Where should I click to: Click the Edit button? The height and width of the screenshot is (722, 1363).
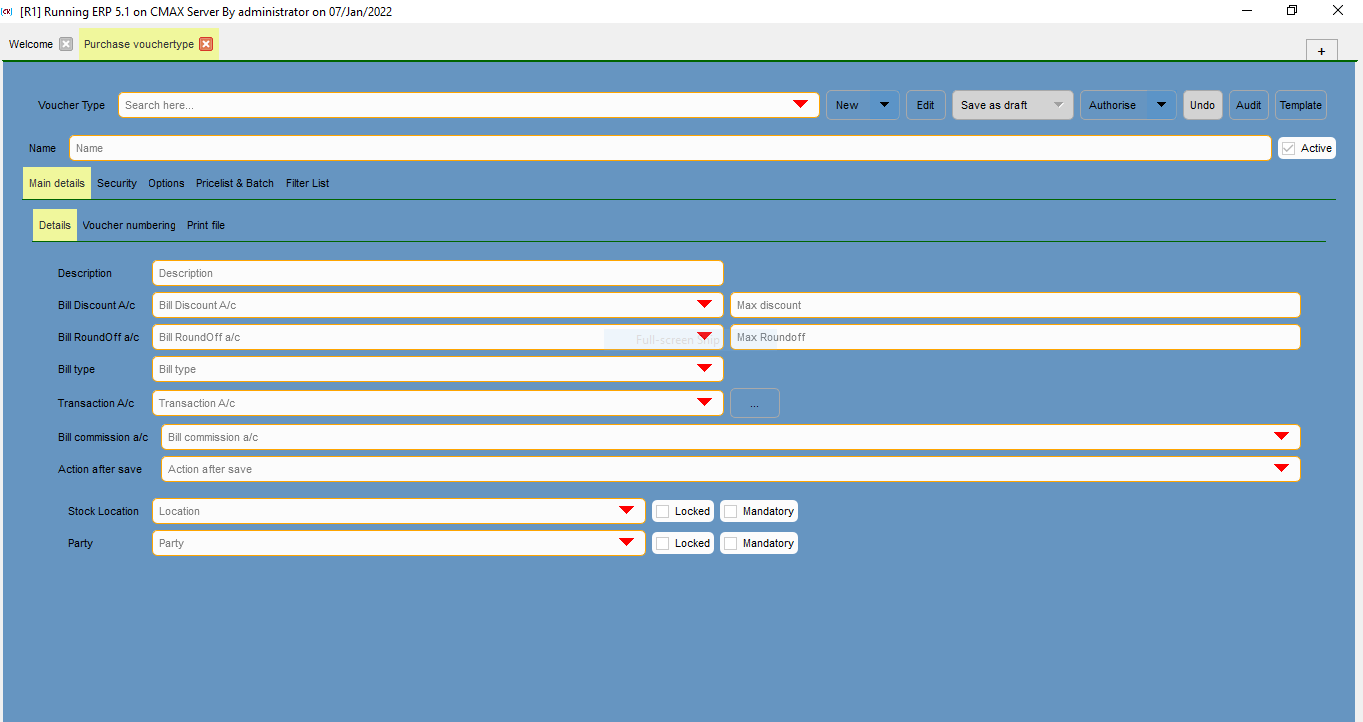tap(926, 105)
